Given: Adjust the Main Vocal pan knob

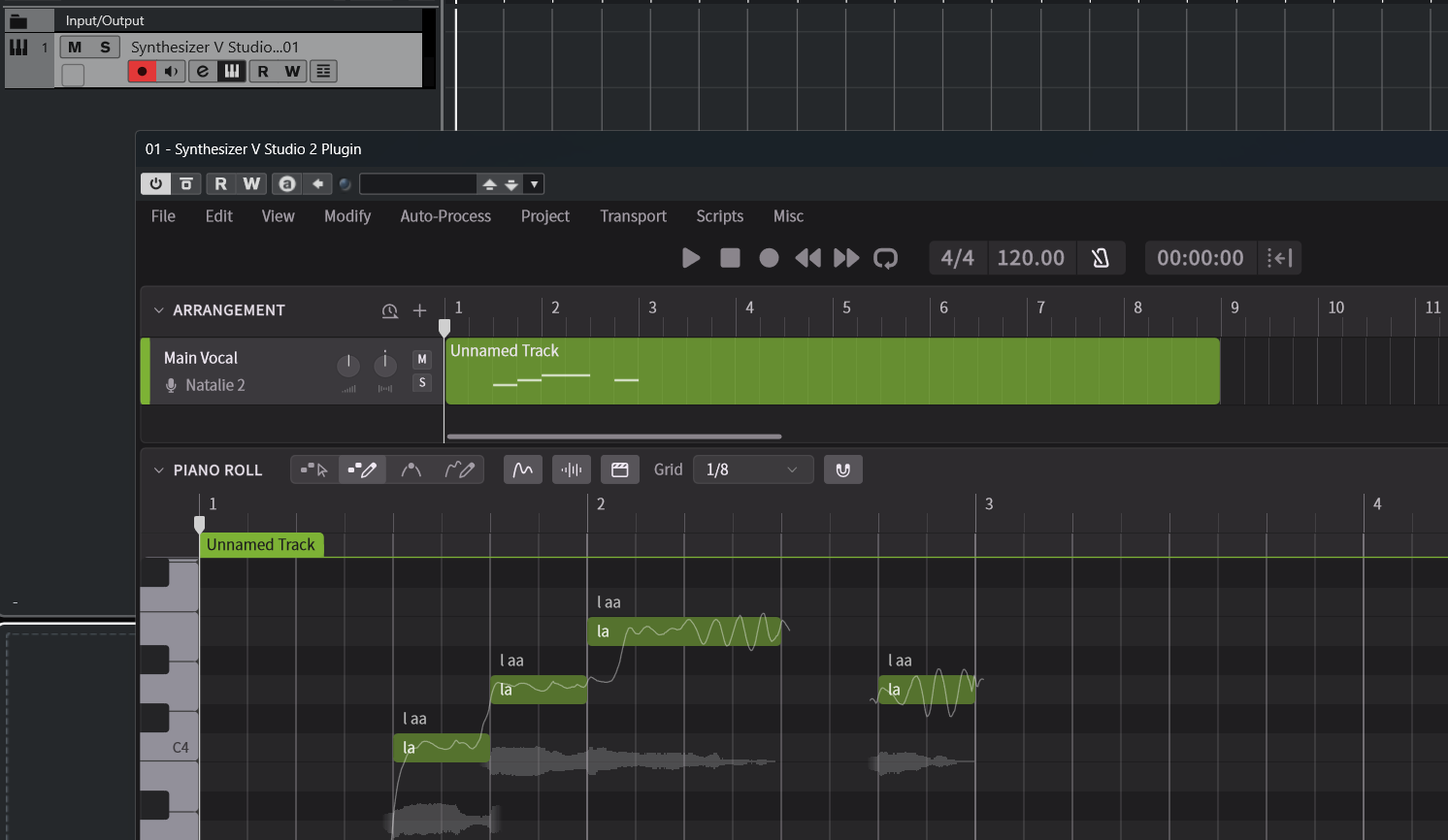Looking at the screenshot, I should 385,364.
